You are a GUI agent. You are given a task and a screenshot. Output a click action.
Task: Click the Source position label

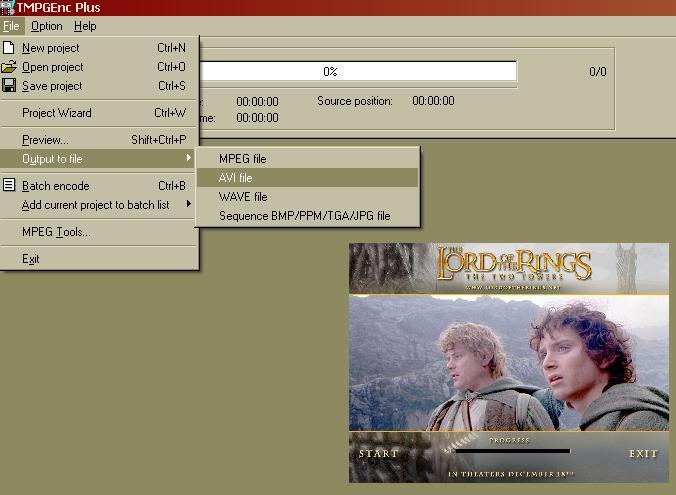coord(355,101)
